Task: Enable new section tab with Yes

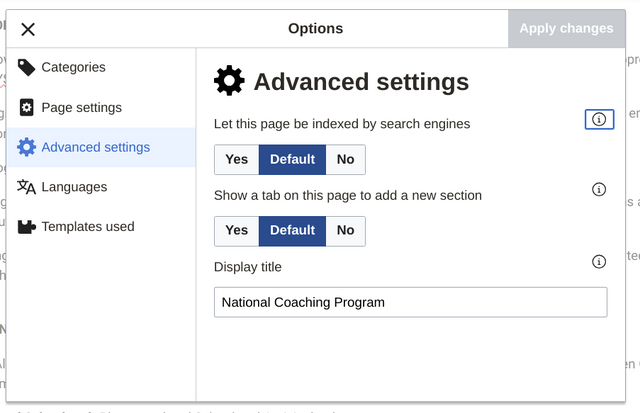Action: [237, 231]
